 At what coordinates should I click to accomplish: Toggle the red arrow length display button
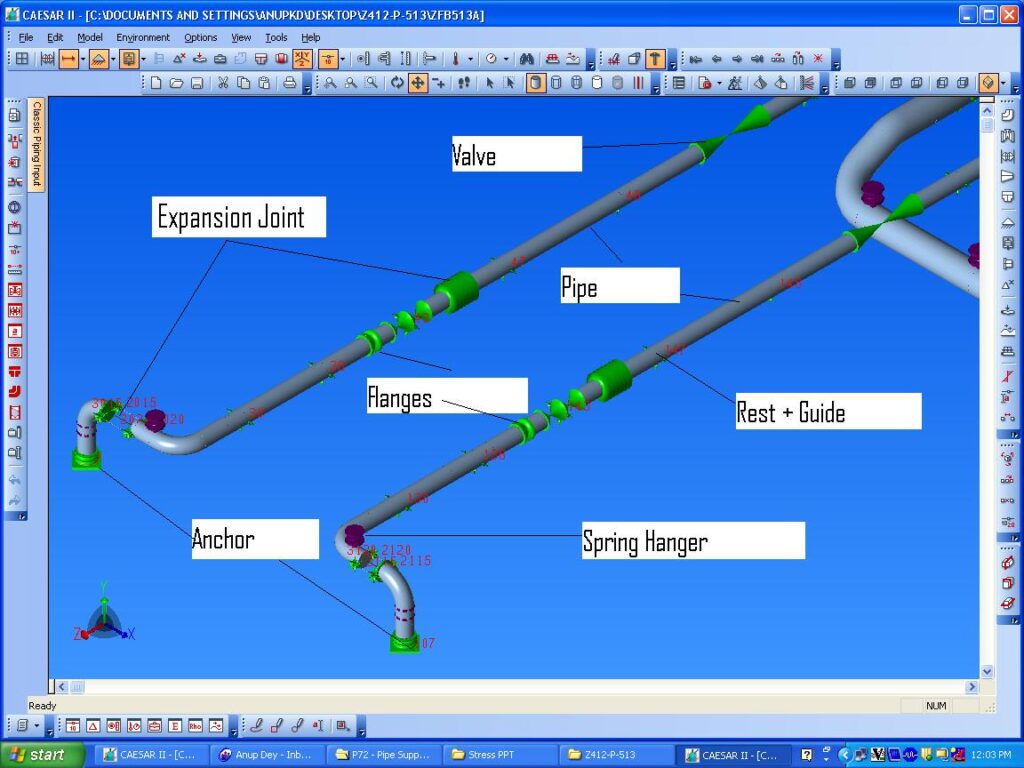68,59
